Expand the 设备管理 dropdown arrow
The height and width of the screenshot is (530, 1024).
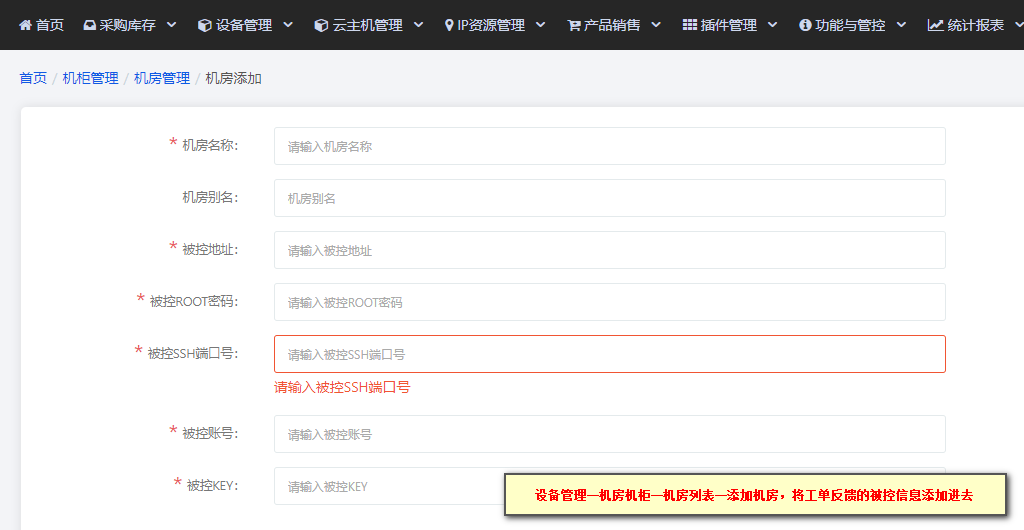pyautogui.click(x=288, y=25)
